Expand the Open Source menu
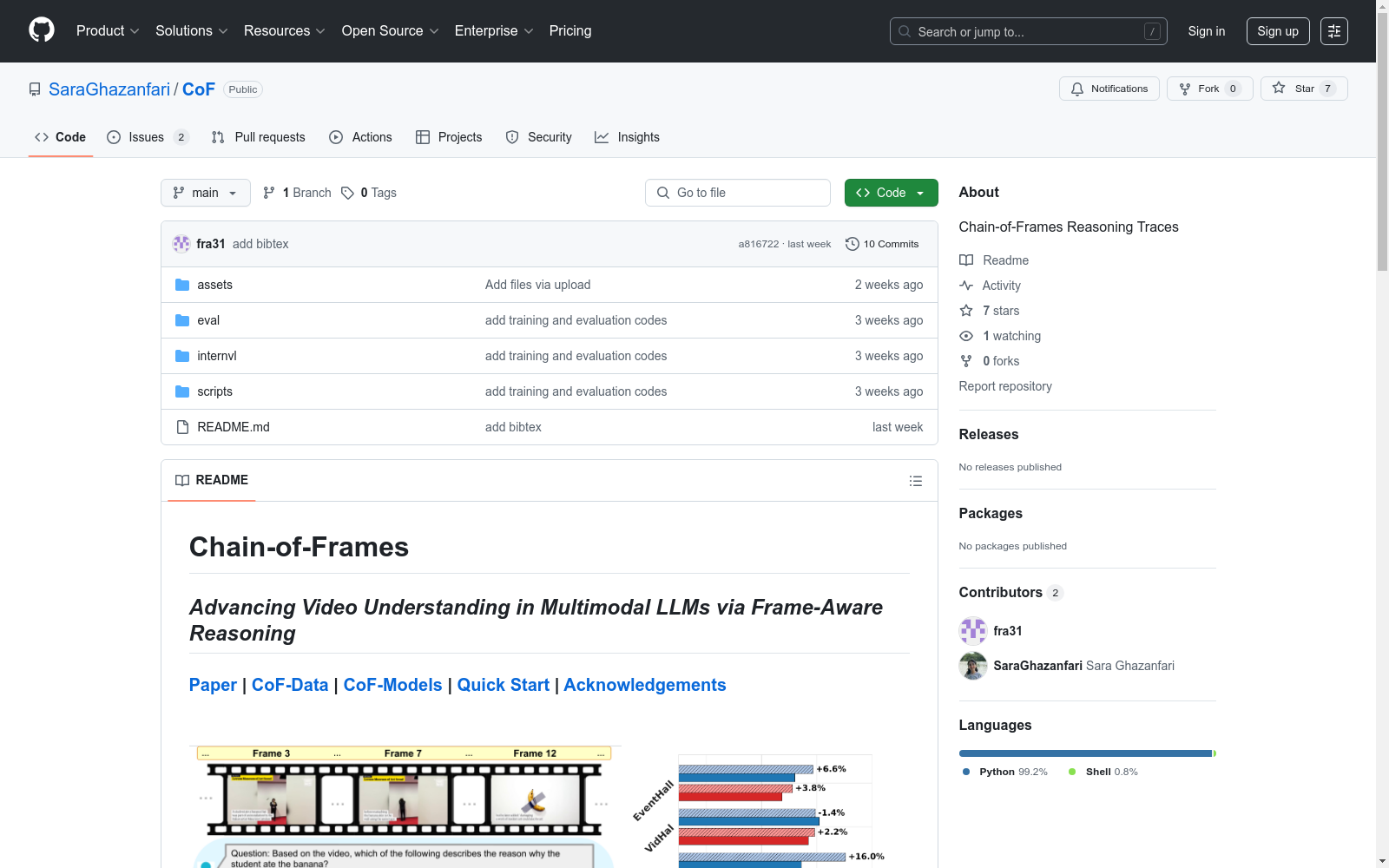 (x=391, y=30)
